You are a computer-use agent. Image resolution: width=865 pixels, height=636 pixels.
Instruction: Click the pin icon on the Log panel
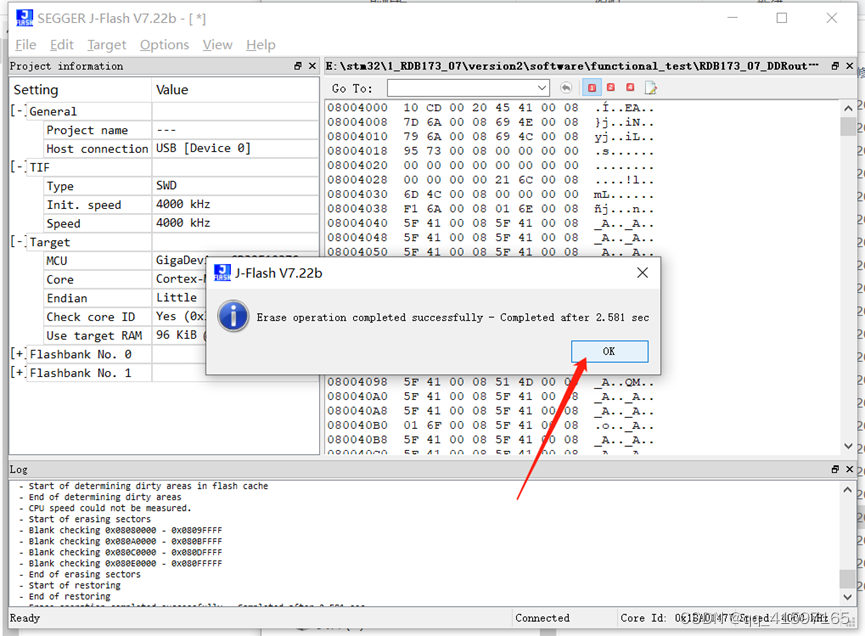tap(835, 469)
